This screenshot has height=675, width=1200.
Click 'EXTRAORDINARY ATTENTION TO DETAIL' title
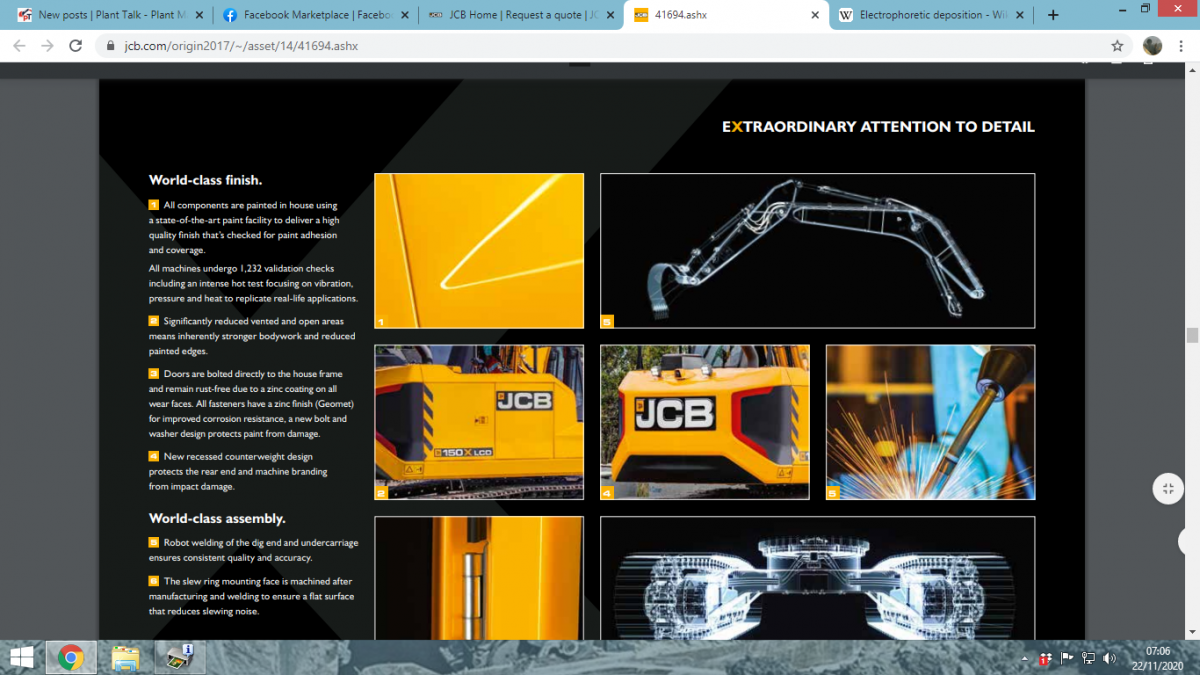pyautogui.click(x=878, y=126)
